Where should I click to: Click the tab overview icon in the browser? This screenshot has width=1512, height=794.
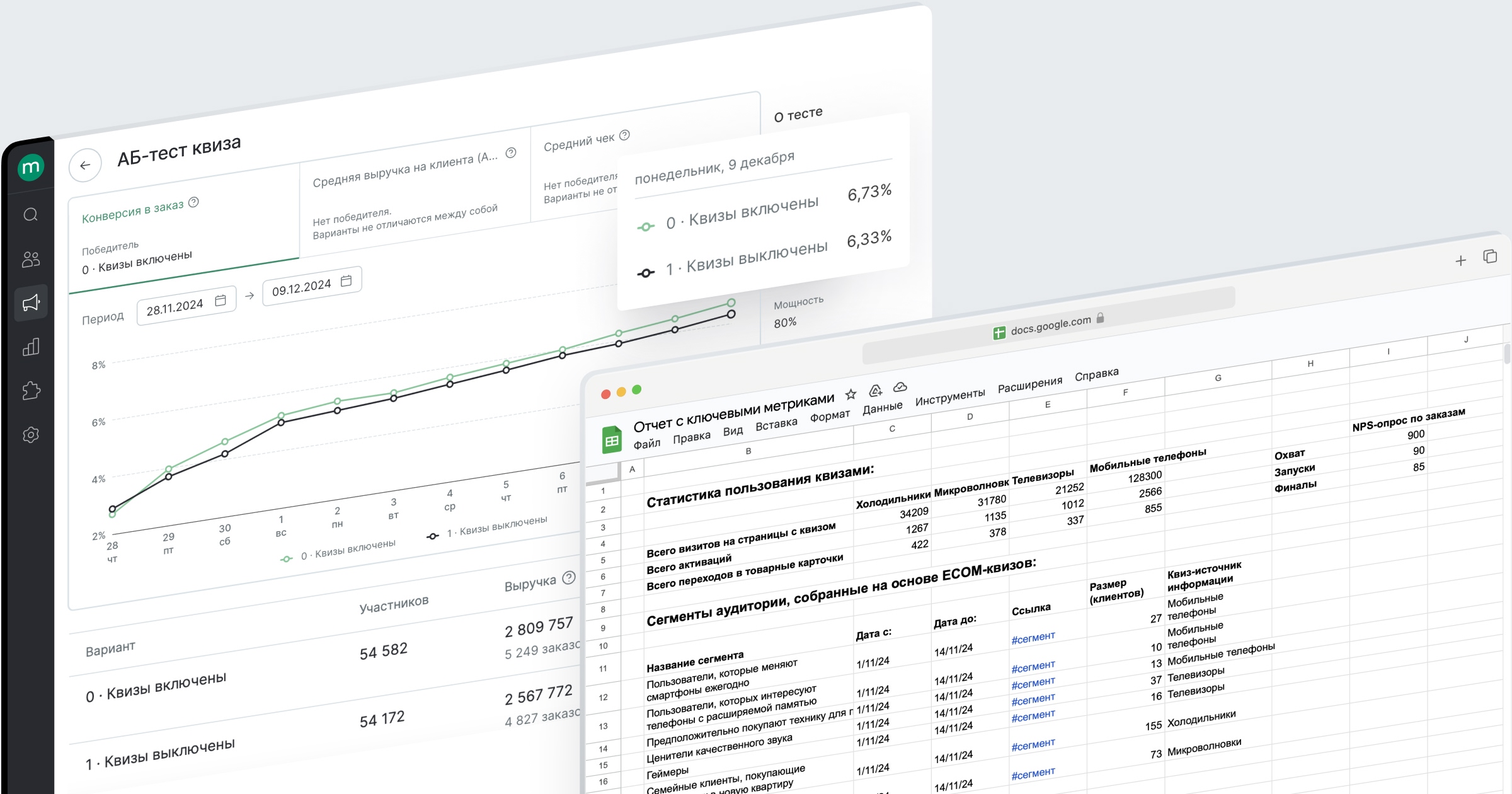(x=1490, y=256)
